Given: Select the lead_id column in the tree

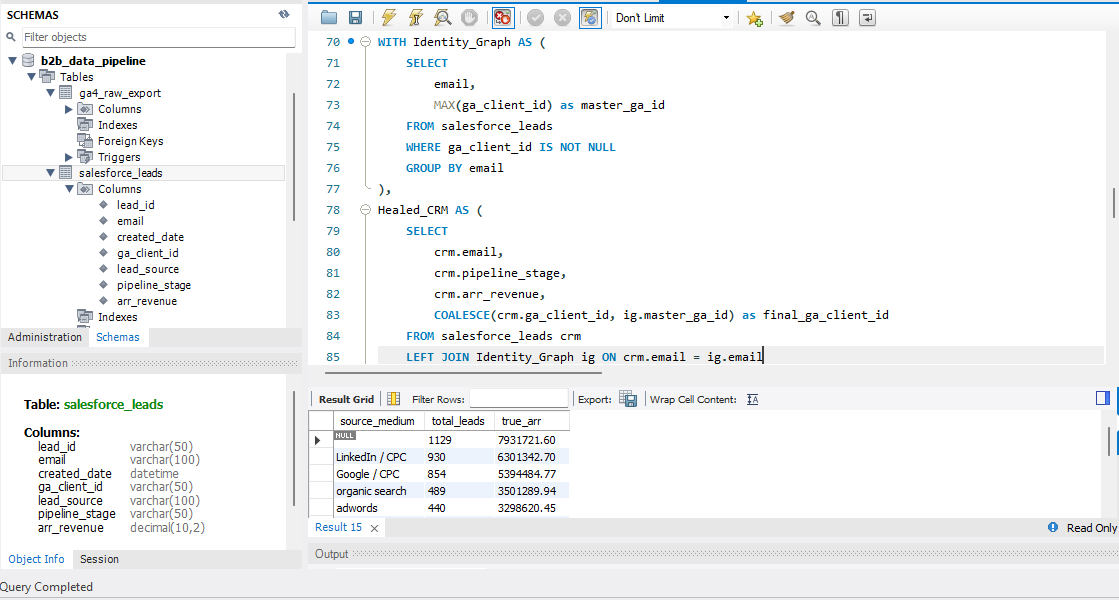Looking at the screenshot, I should 136,205.
